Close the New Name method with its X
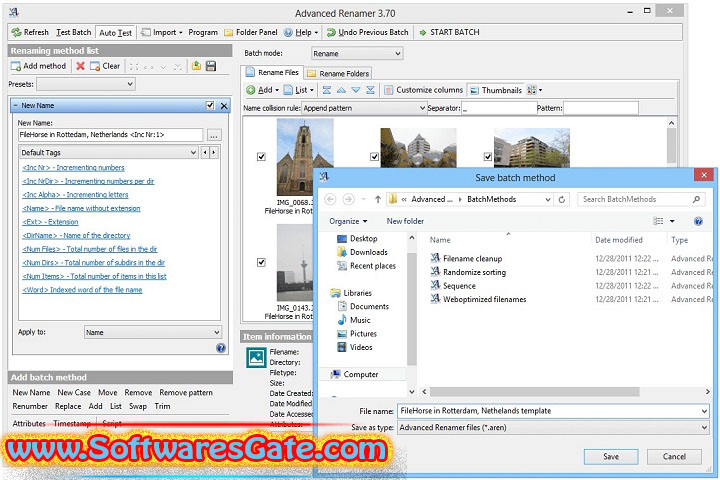This screenshot has height=480, width=720. (224, 106)
